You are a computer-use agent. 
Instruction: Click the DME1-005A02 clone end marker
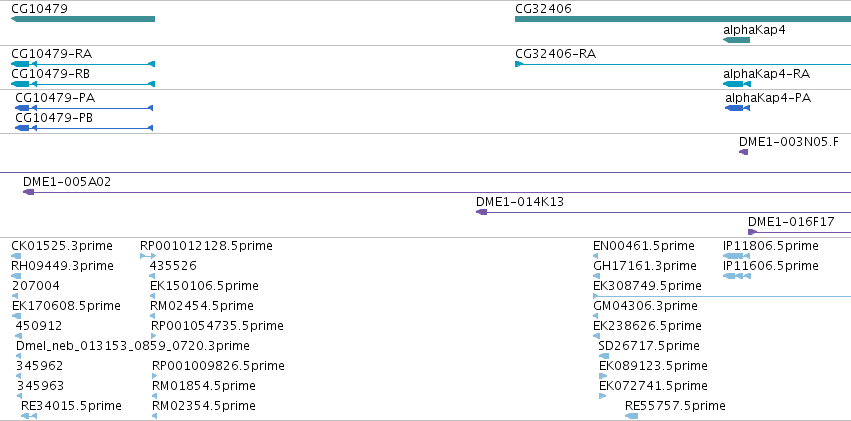click(29, 192)
